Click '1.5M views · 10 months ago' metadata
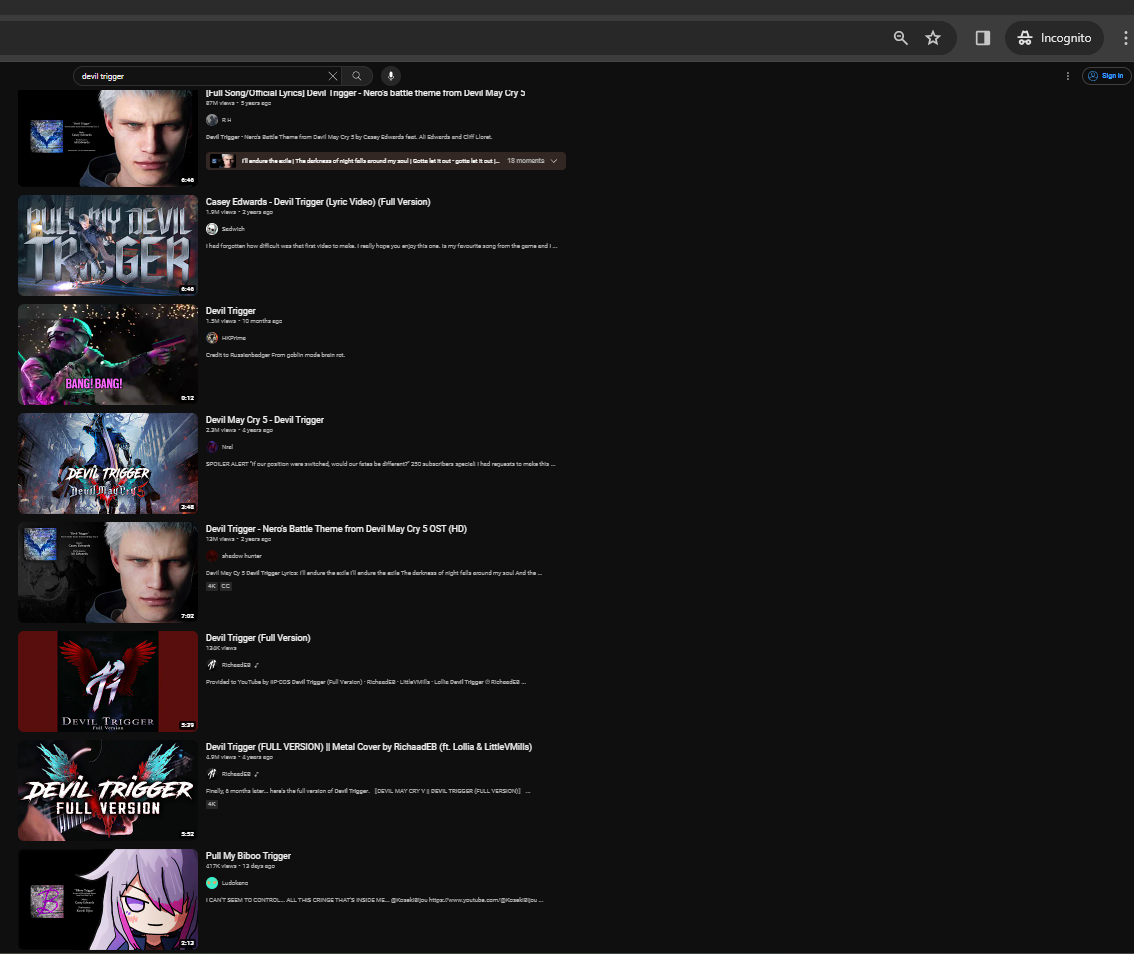Viewport: 1134px width, 954px height. pos(244,321)
